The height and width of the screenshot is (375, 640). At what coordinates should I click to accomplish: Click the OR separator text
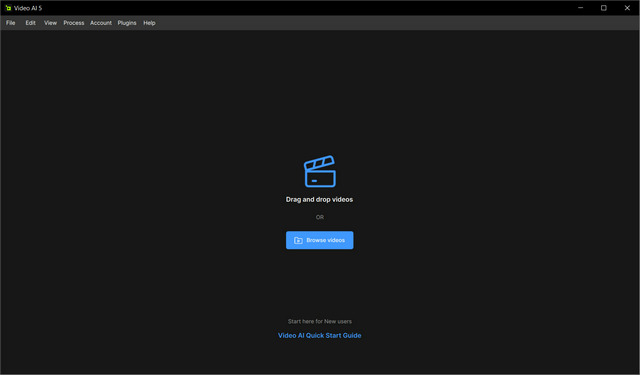pyautogui.click(x=320, y=217)
